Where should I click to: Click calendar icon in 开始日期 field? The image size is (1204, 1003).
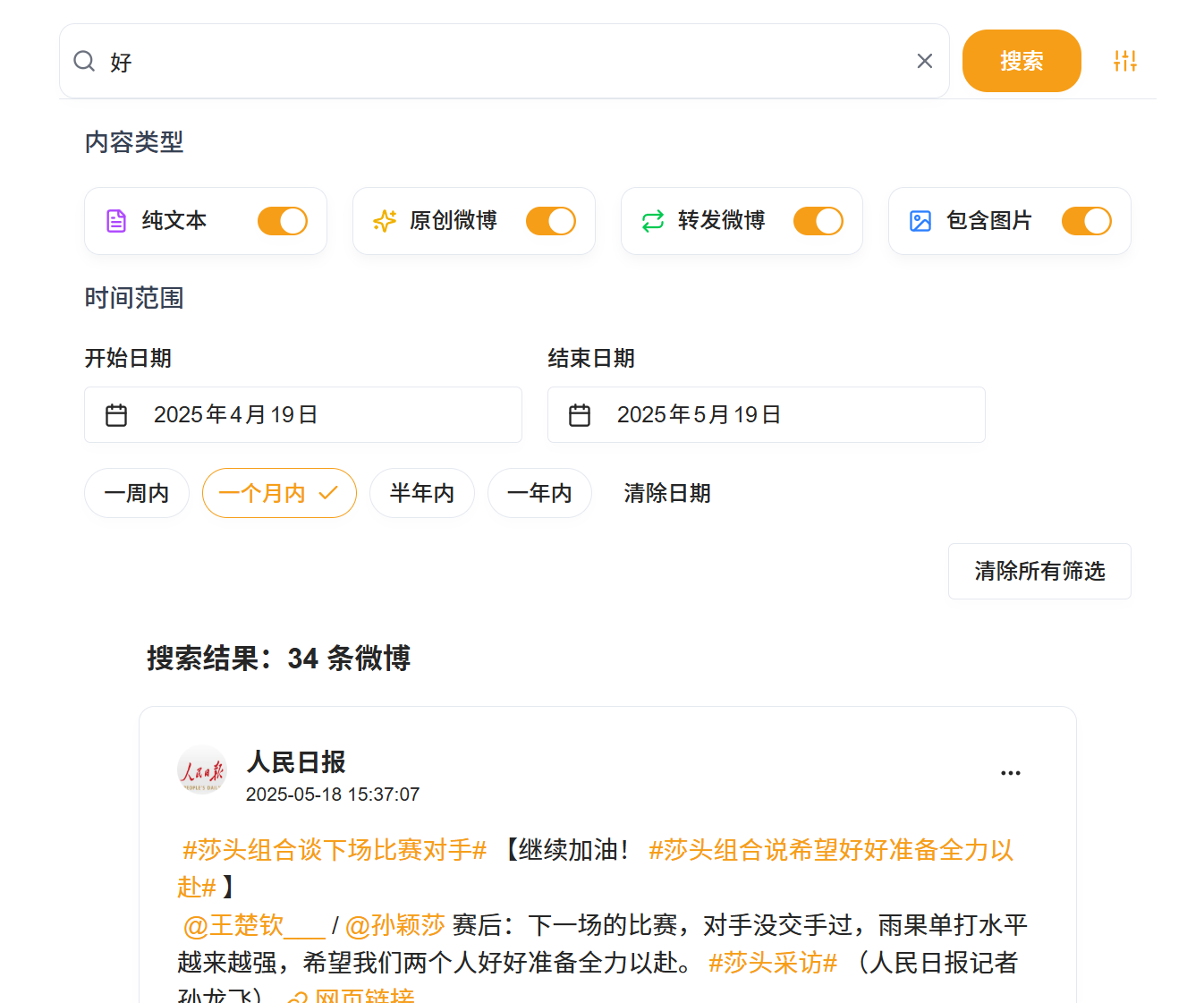(116, 415)
